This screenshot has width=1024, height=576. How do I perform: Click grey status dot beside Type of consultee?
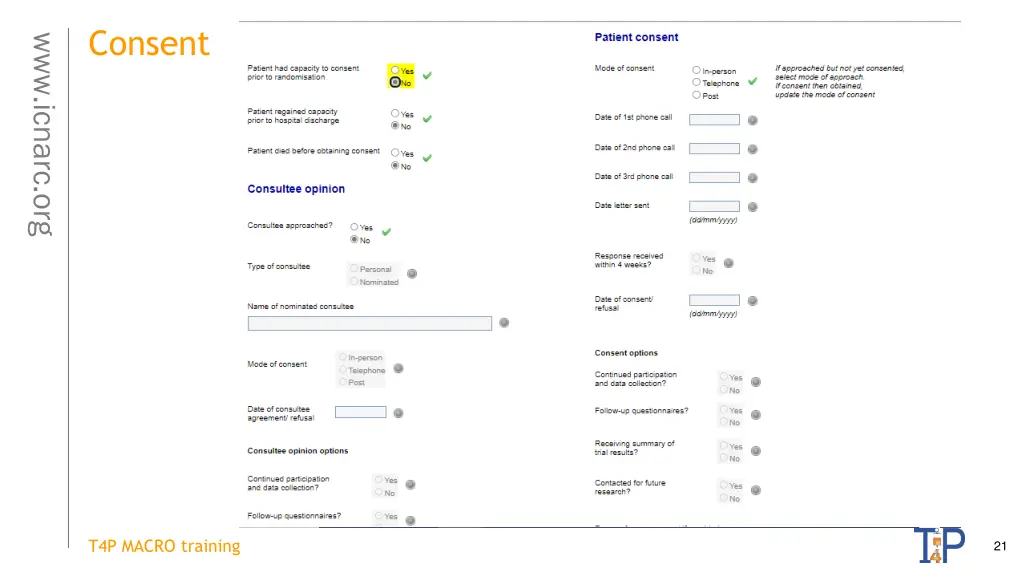coord(412,274)
